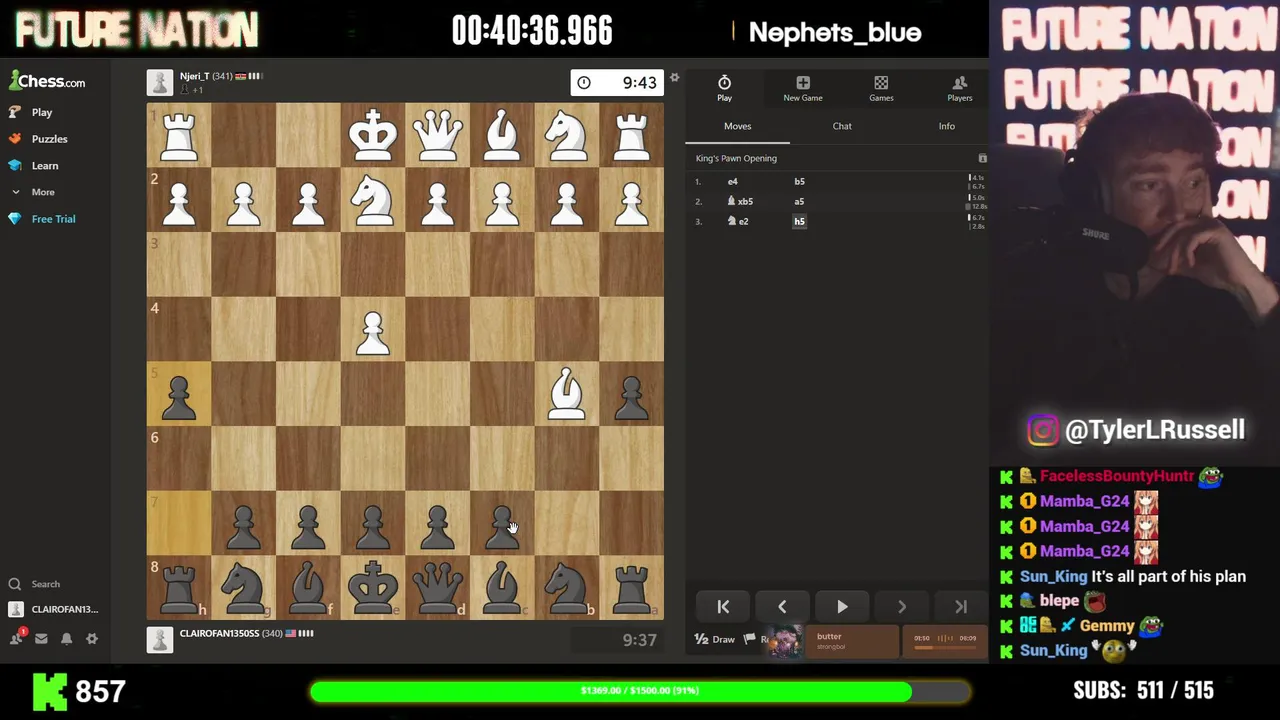1280x720 pixels.
Task: Open the messages envelope icon
Action: (x=42, y=639)
